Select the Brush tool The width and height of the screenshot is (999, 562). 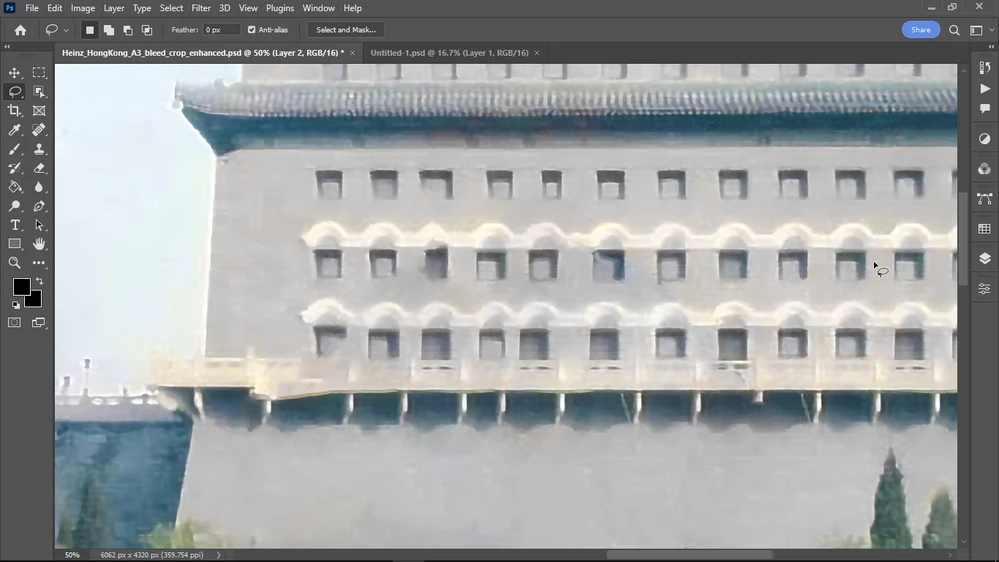14,149
